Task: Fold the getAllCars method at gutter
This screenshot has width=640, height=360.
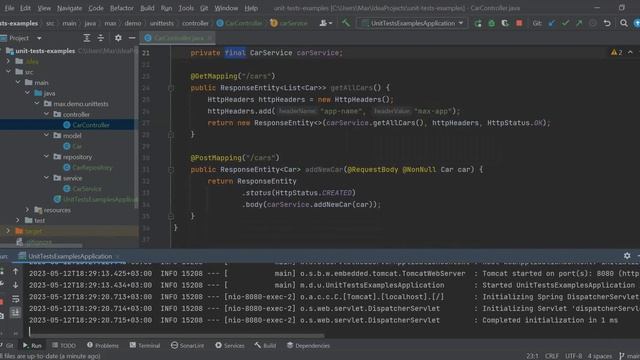Action: click(x=171, y=88)
